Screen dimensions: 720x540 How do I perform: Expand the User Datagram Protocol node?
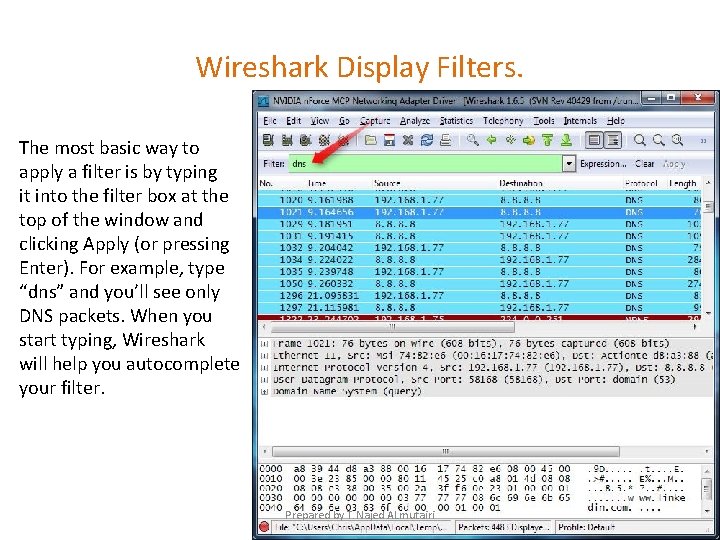(x=264, y=380)
